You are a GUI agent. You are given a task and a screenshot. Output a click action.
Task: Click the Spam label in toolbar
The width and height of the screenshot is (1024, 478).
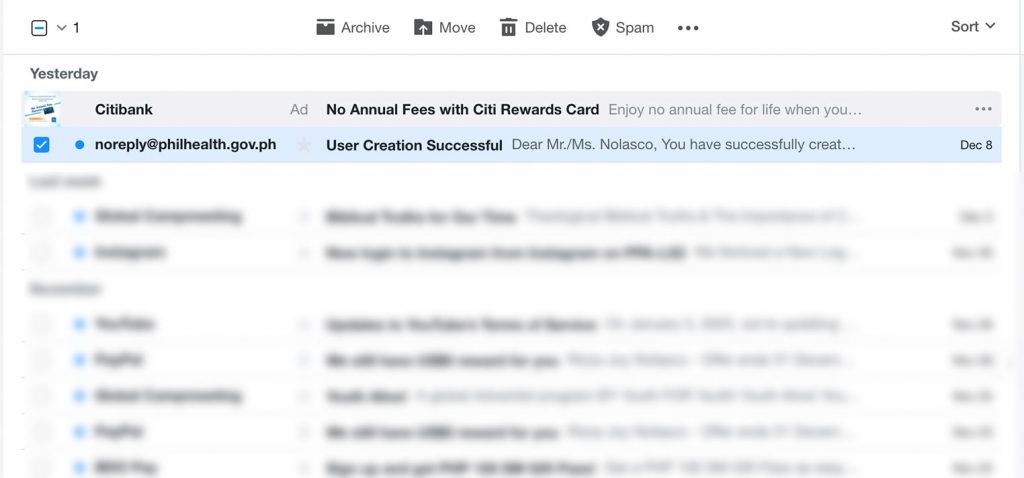click(635, 27)
